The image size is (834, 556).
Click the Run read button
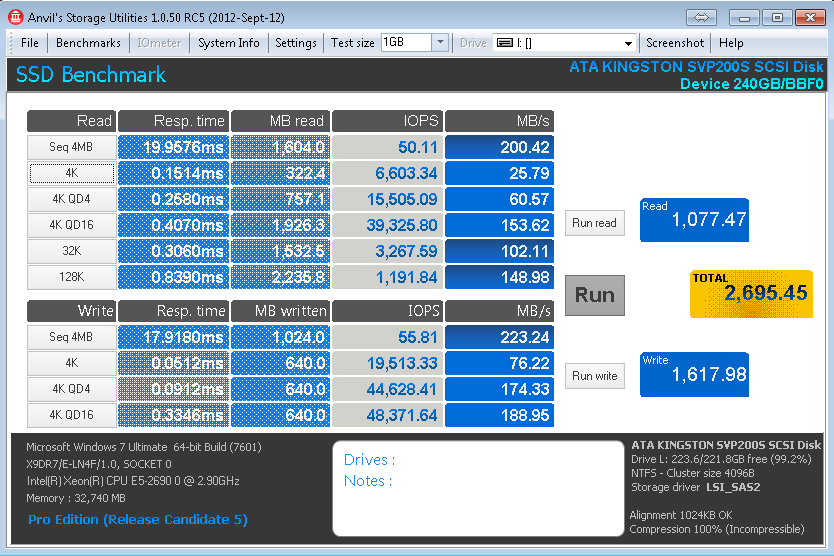pyautogui.click(x=594, y=223)
